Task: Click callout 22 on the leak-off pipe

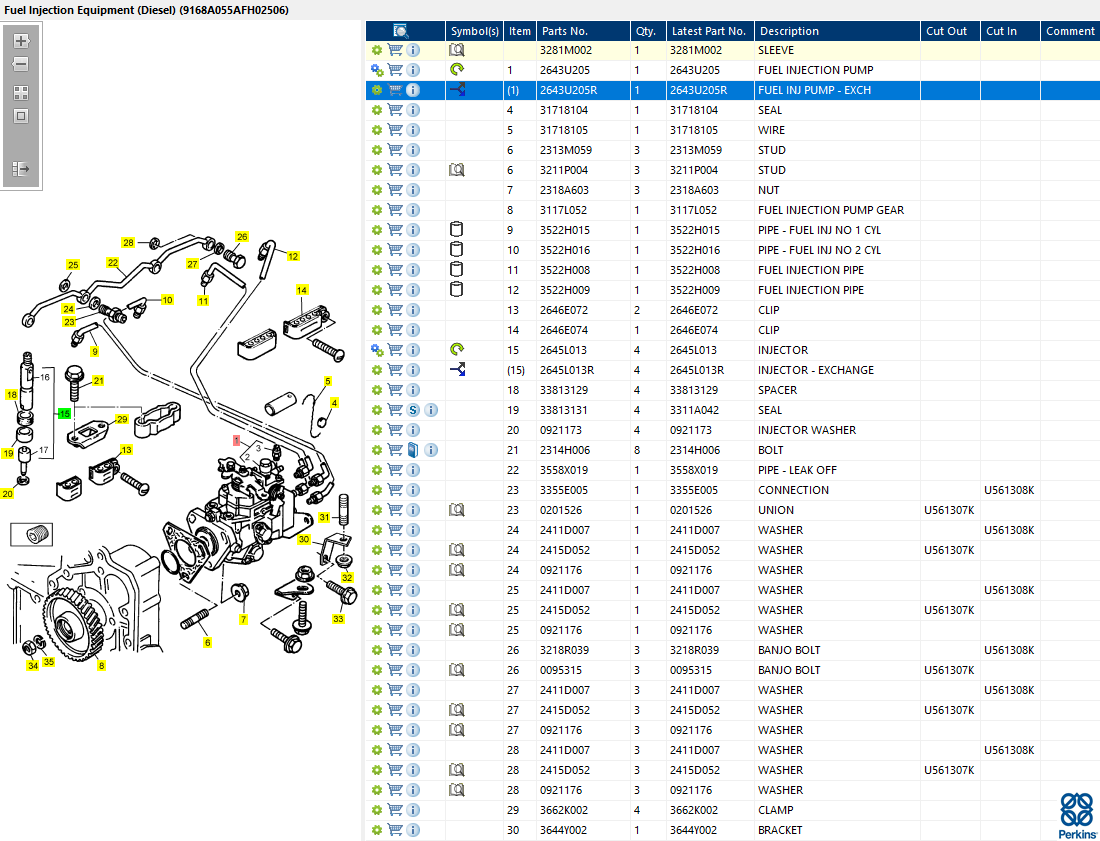Action: [113, 262]
